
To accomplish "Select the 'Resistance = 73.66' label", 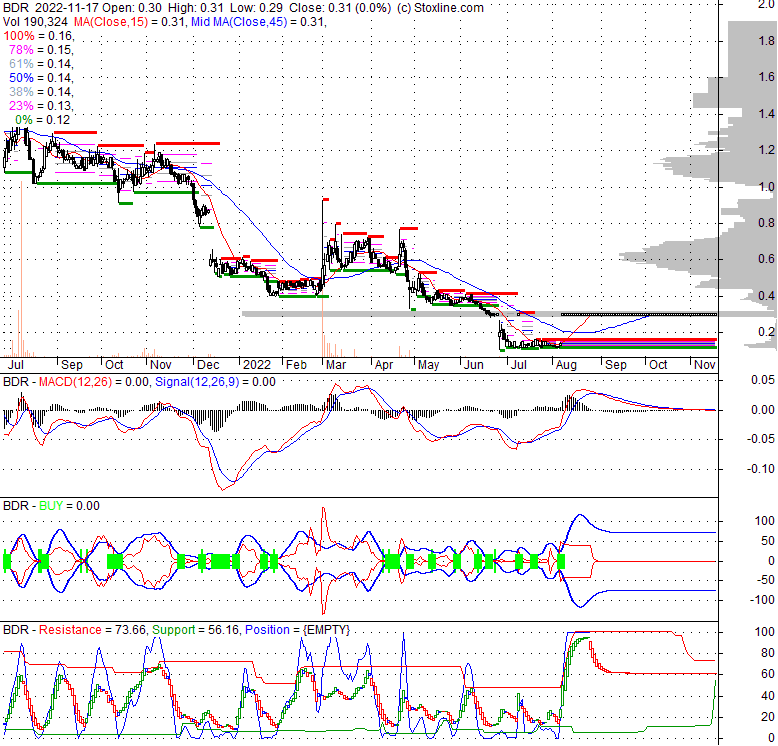I will 93,630.
